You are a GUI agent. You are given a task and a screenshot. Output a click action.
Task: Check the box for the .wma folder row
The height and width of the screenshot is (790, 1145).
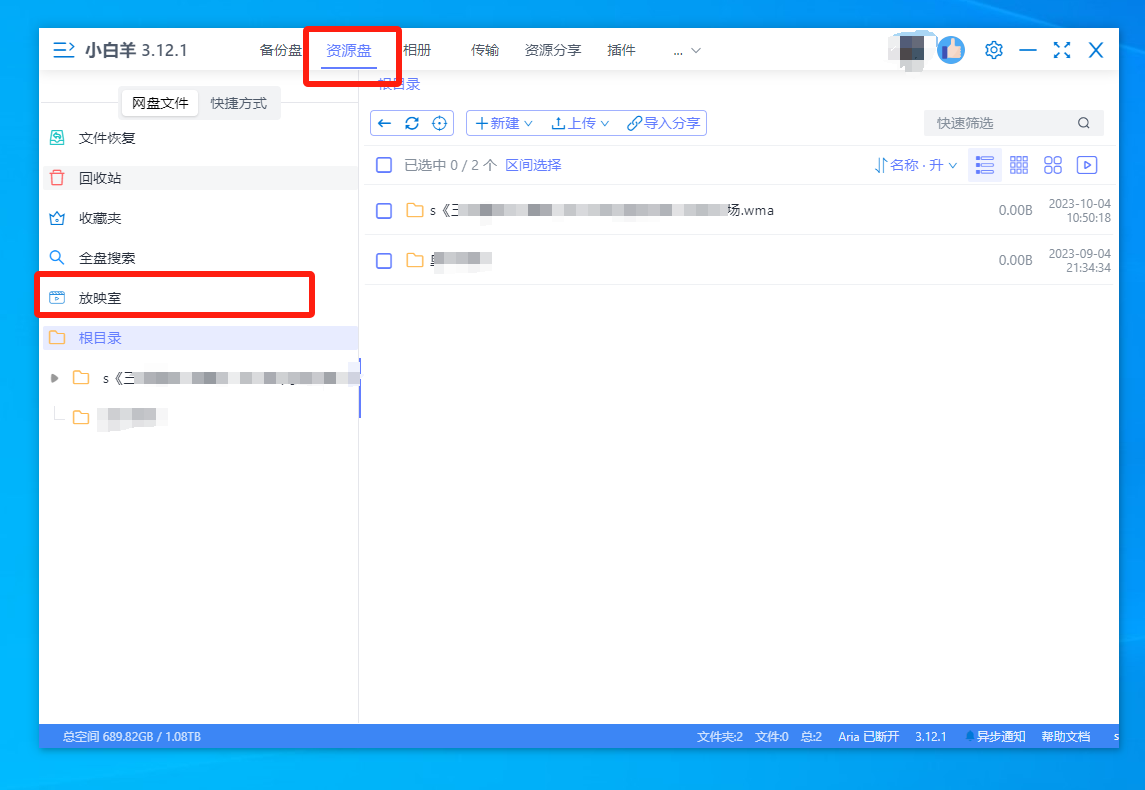pos(383,210)
